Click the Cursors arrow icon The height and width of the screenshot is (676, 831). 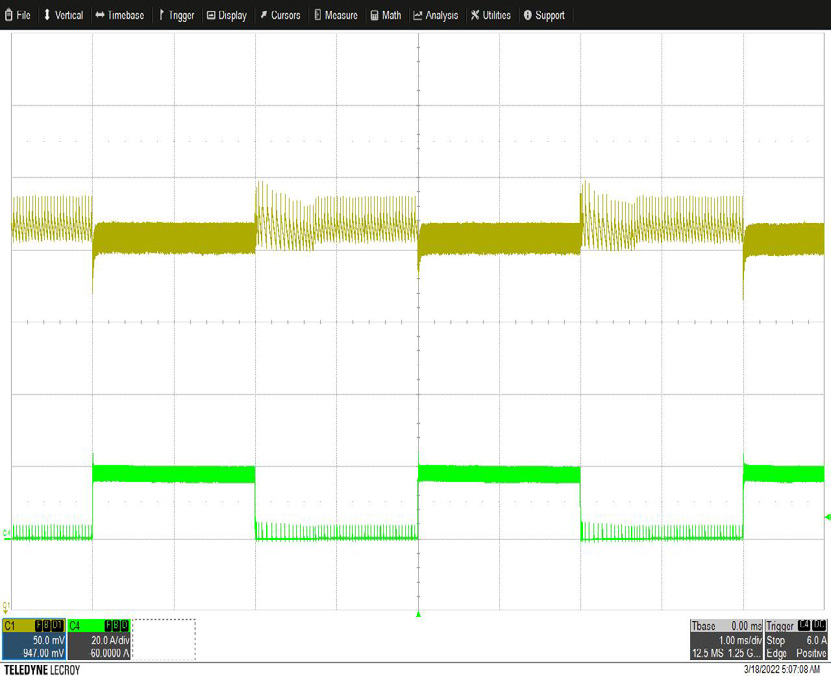click(x=263, y=15)
